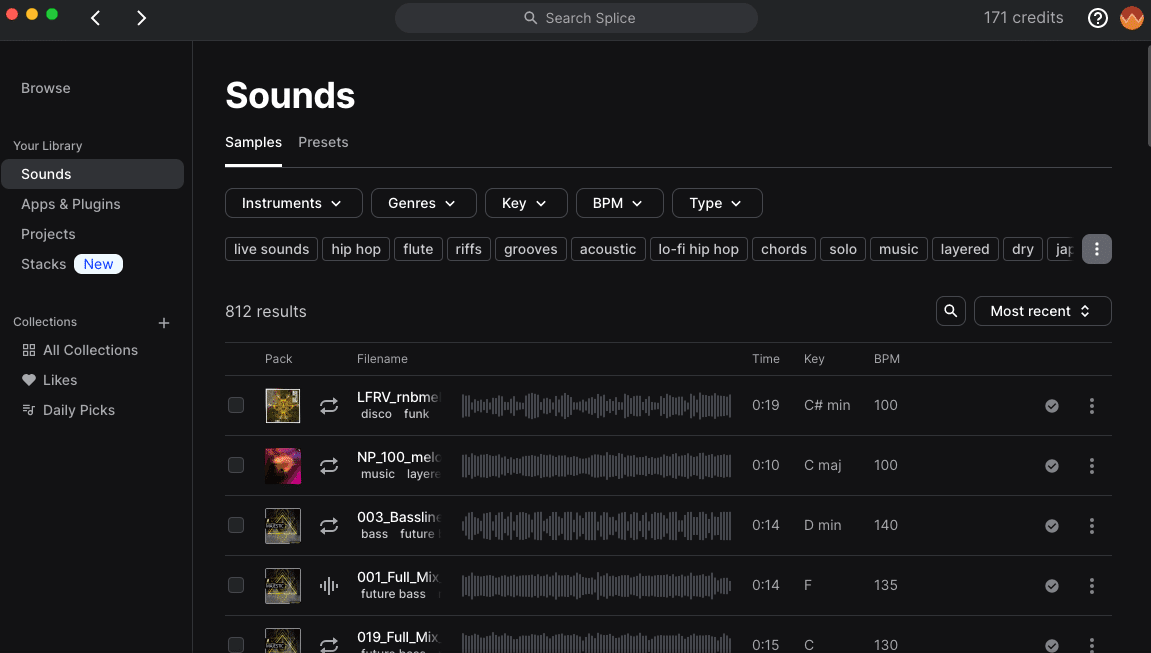Screen dimensions: 1151x653
Task: Click downloaded checkmark on NP_100_mel row
Action: tap(1052, 466)
